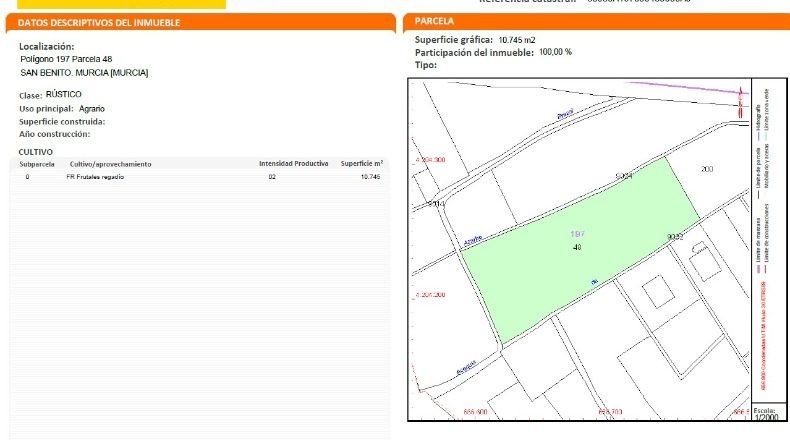Select the 'FR Frutales regadío' crop cell
790x440 pixels.
coord(95,177)
